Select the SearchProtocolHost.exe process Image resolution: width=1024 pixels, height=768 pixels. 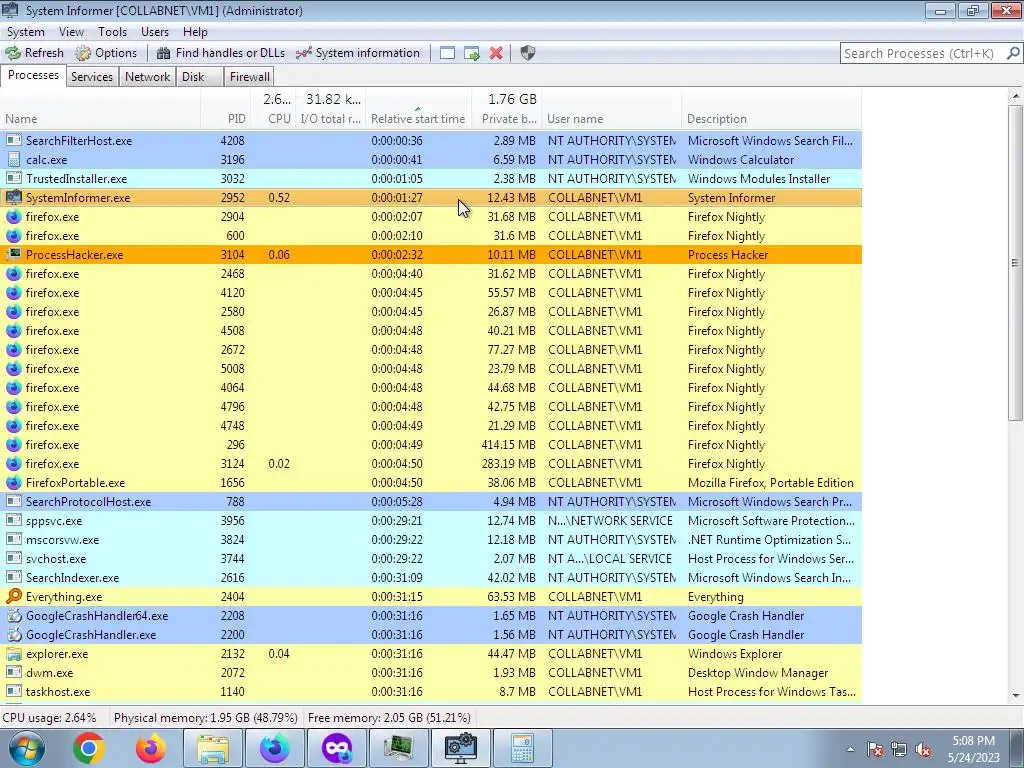[431, 502]
